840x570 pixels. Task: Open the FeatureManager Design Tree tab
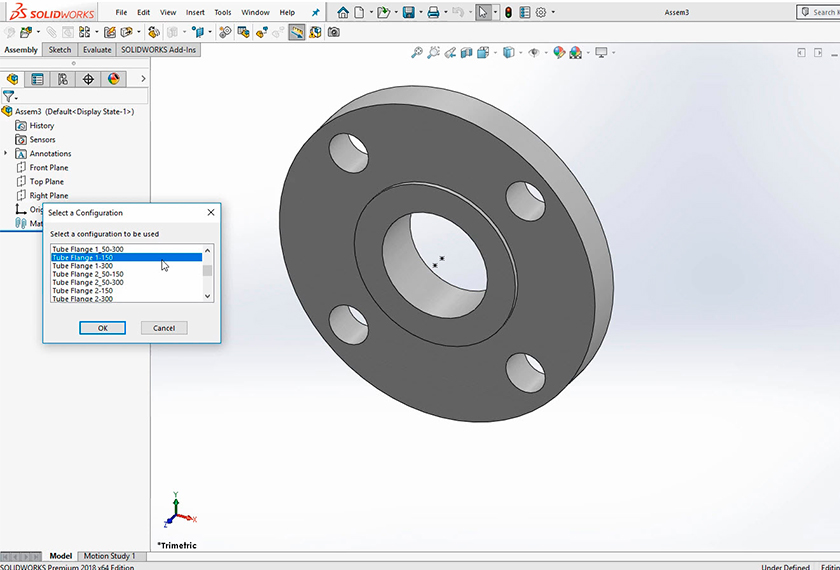point(13,79)
